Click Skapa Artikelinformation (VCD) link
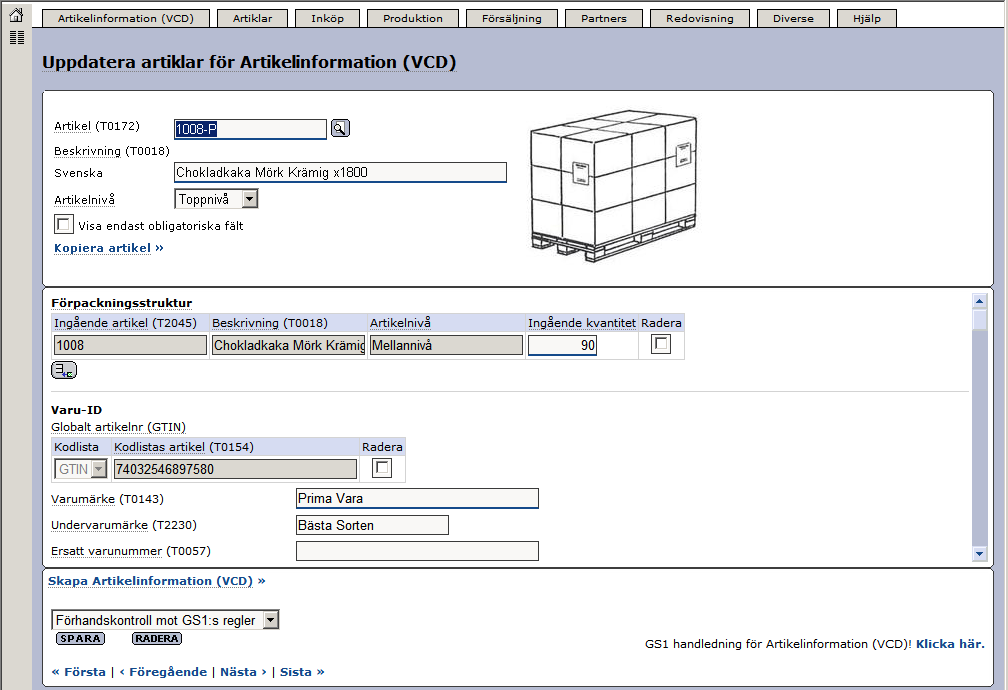This screenshot has height=690, width=1008. coord(156,581)
